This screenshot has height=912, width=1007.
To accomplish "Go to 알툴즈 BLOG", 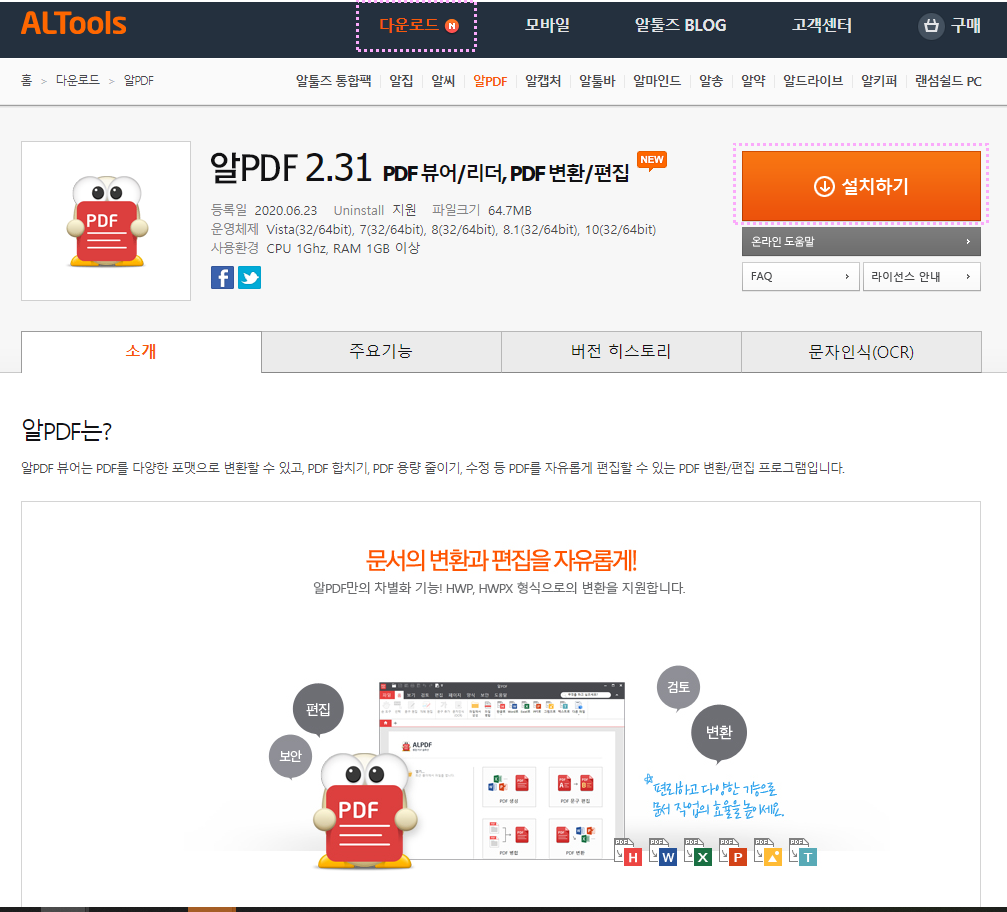I will pyautogui.click(x=680, y=25).
